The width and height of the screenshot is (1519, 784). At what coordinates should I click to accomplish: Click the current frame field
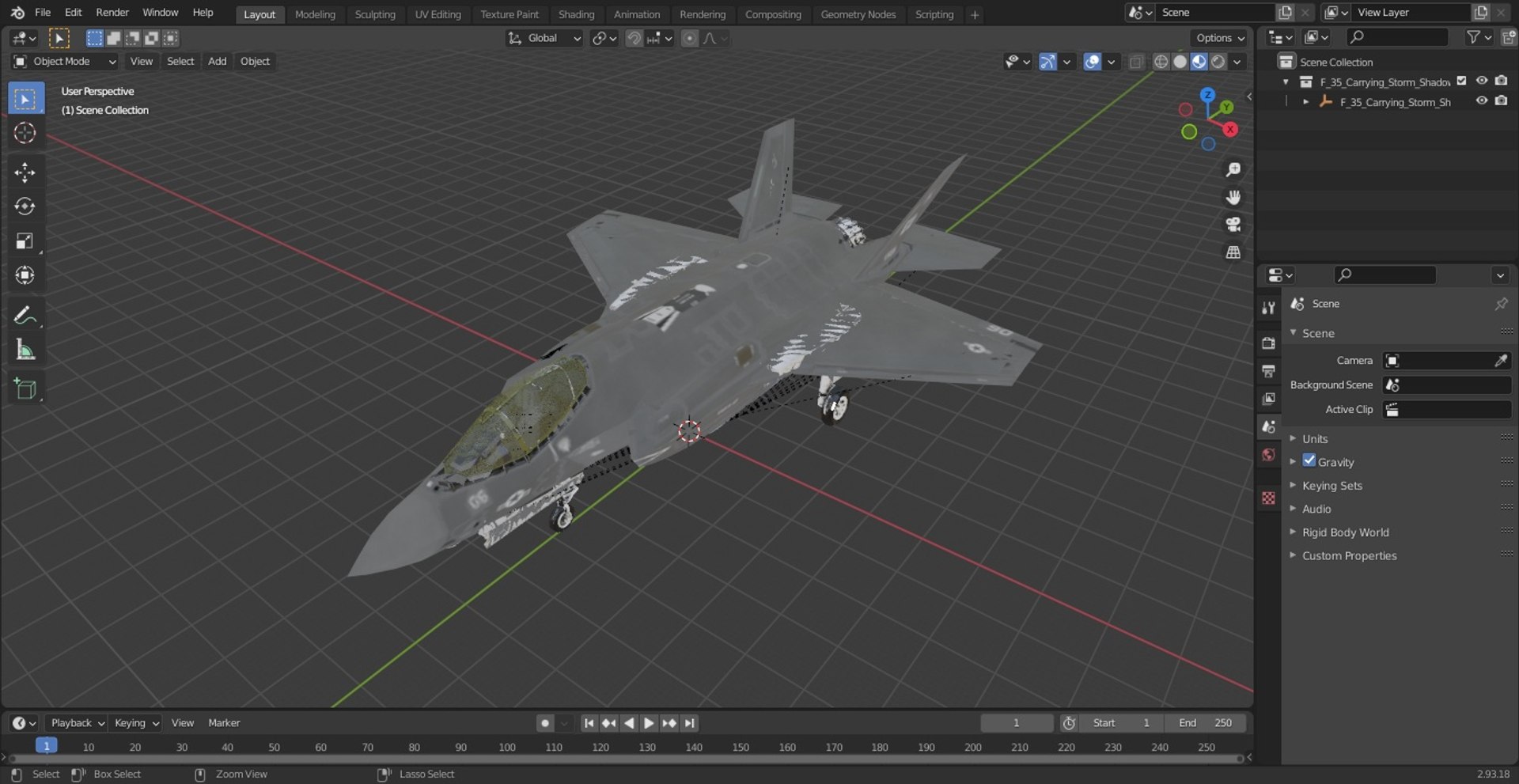1017,723
